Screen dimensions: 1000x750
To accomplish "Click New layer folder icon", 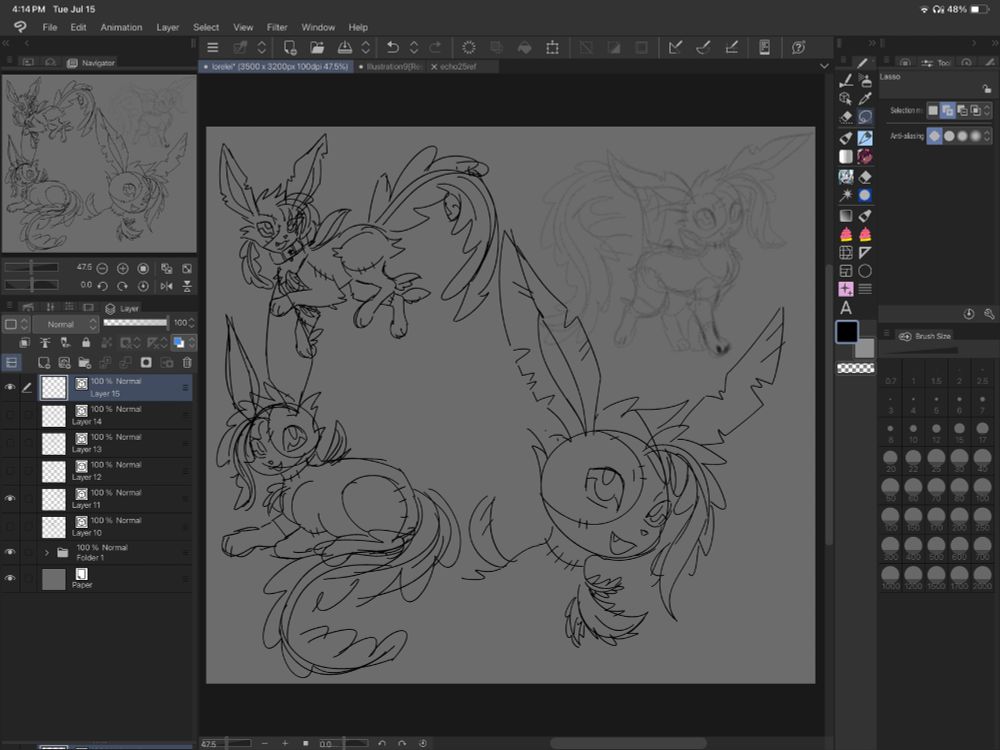I will [84, 363].
